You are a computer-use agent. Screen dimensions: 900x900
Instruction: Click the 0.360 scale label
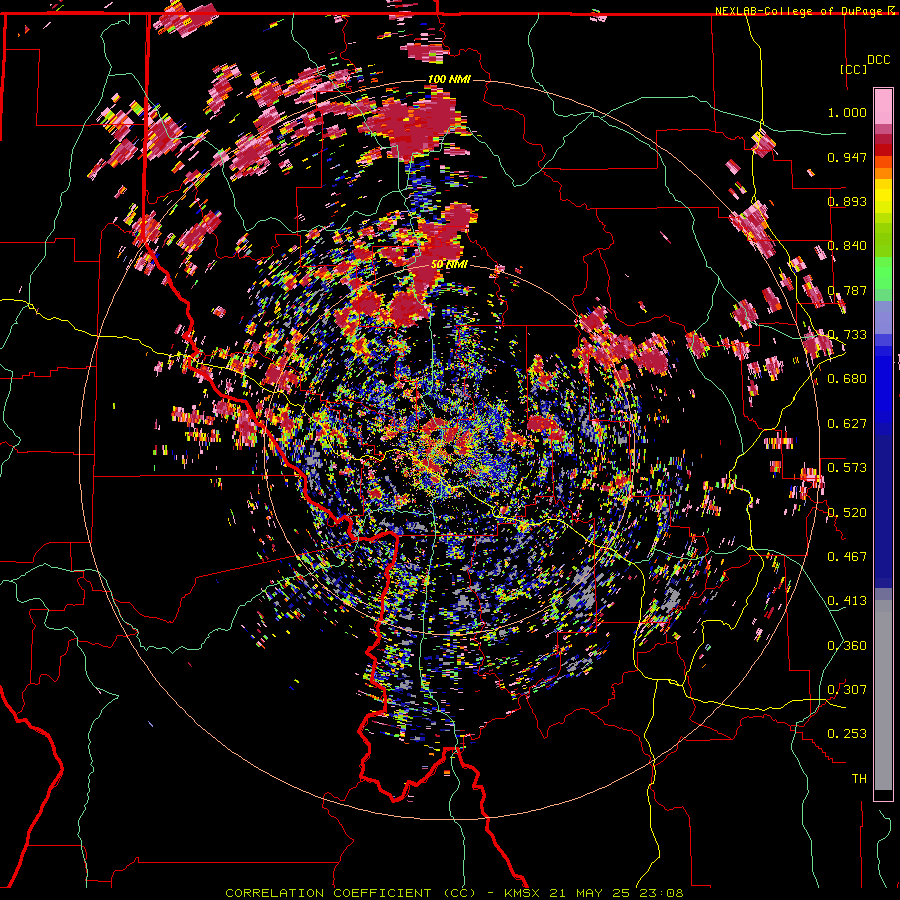tap(847, 646)
